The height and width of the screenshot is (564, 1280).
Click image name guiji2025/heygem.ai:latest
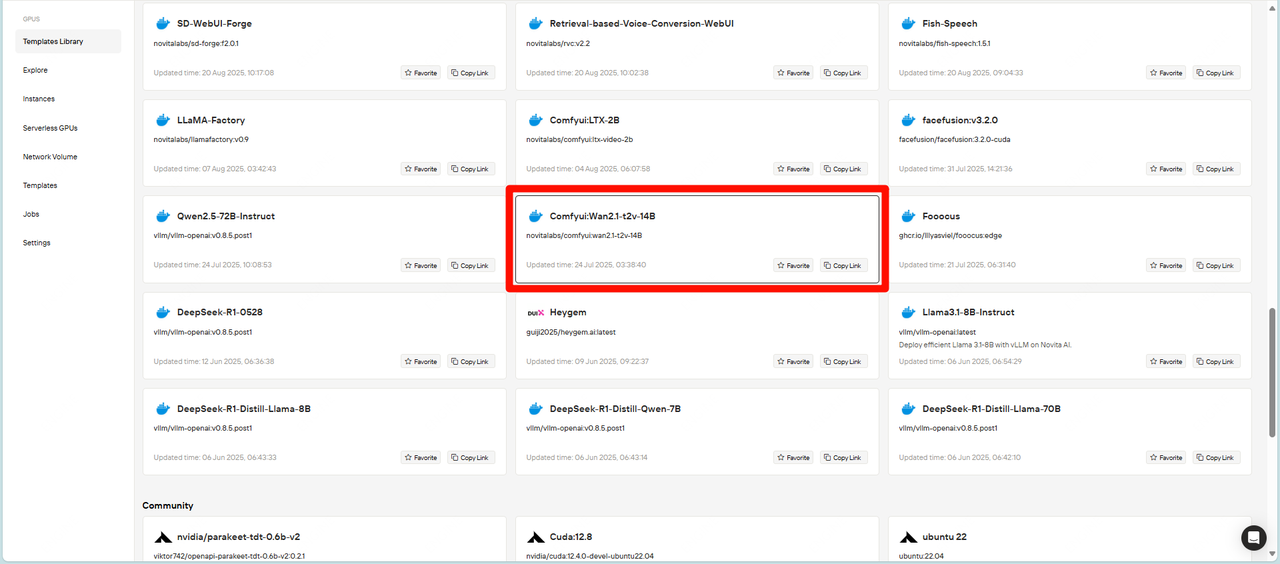[570, 332]
